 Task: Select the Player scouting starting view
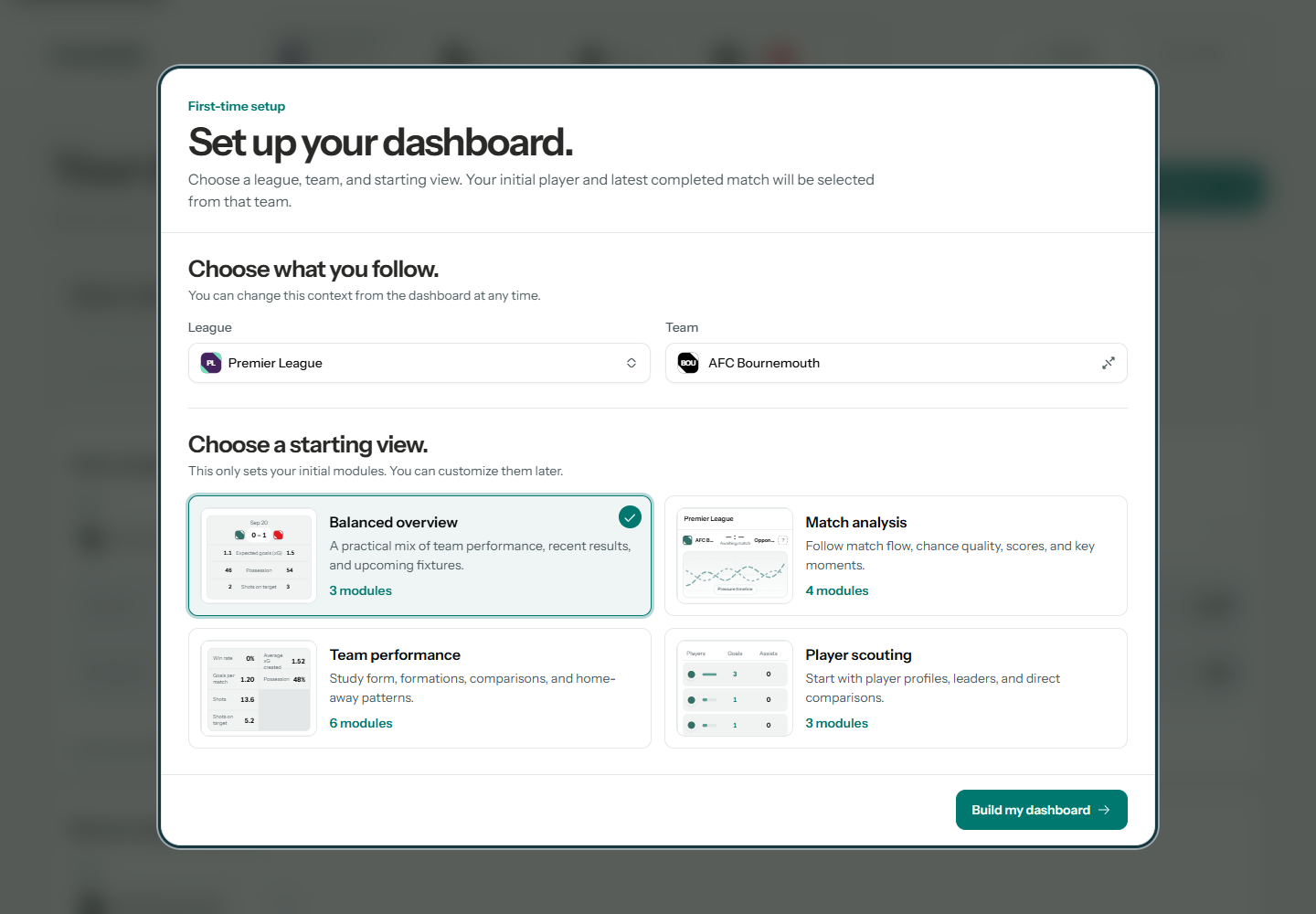[896, 688]
